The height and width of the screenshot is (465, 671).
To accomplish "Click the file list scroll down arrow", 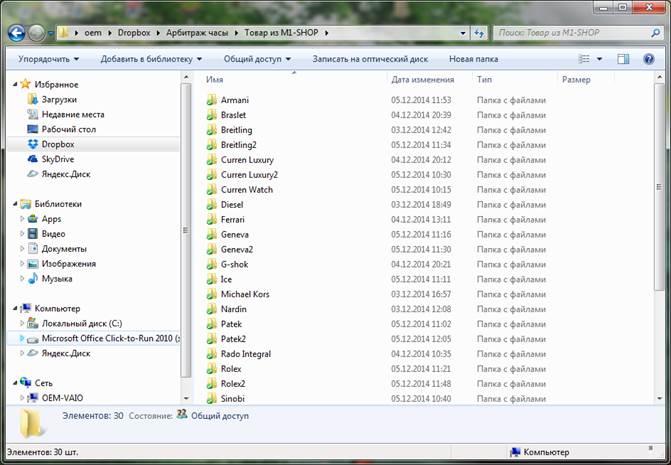I will pyautogui.click(x=659, y=398).
